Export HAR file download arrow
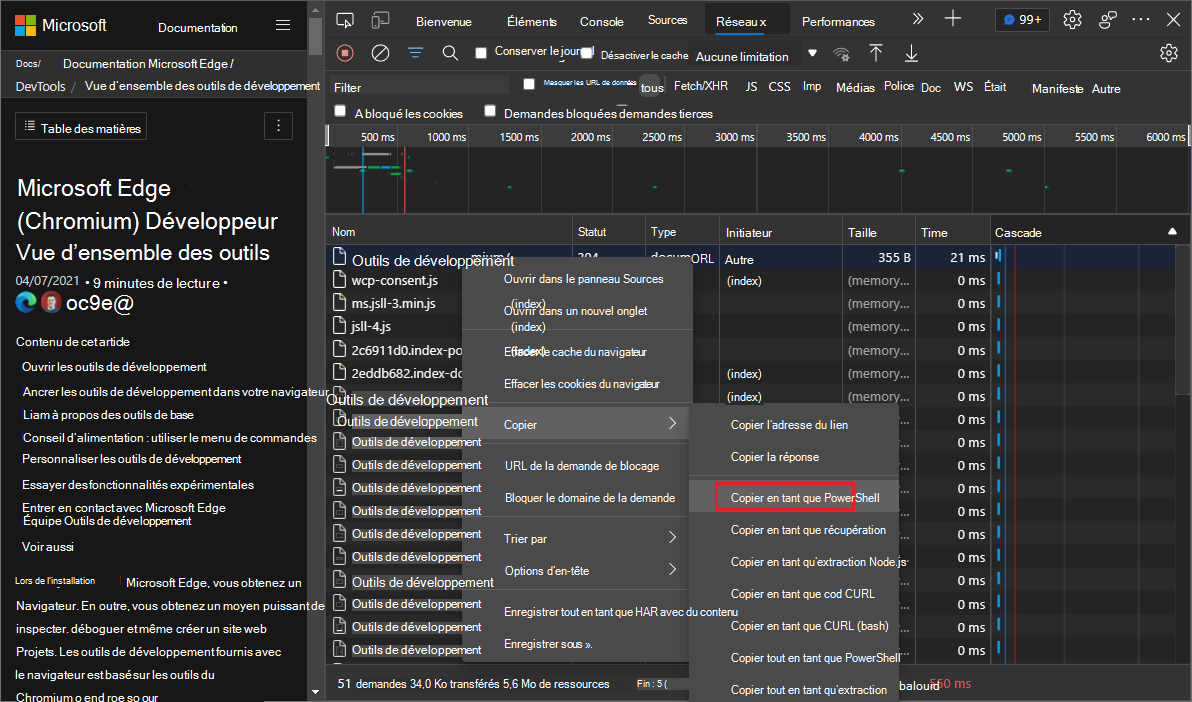 click(911, 53)
